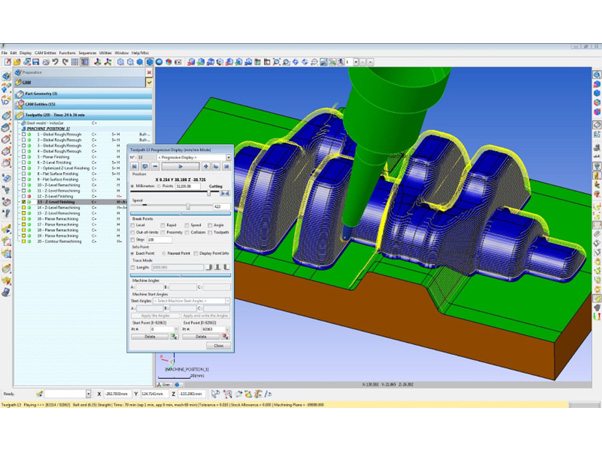The image size is (602, 451).
Task: Expand the Part Geometry (3) section
Action: click(x=40, y=93)
